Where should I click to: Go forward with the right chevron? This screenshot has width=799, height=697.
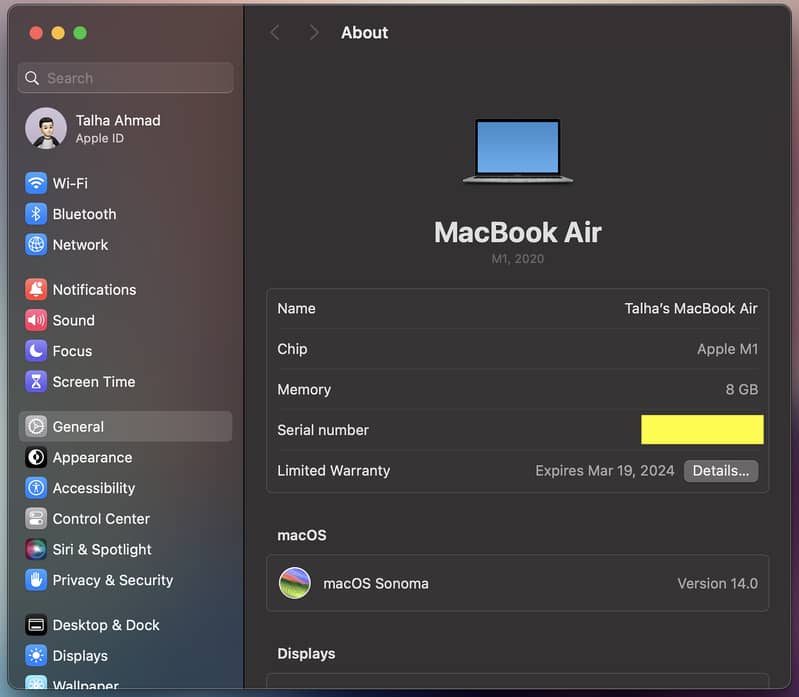pyautogui.click(x=314, y=33)
